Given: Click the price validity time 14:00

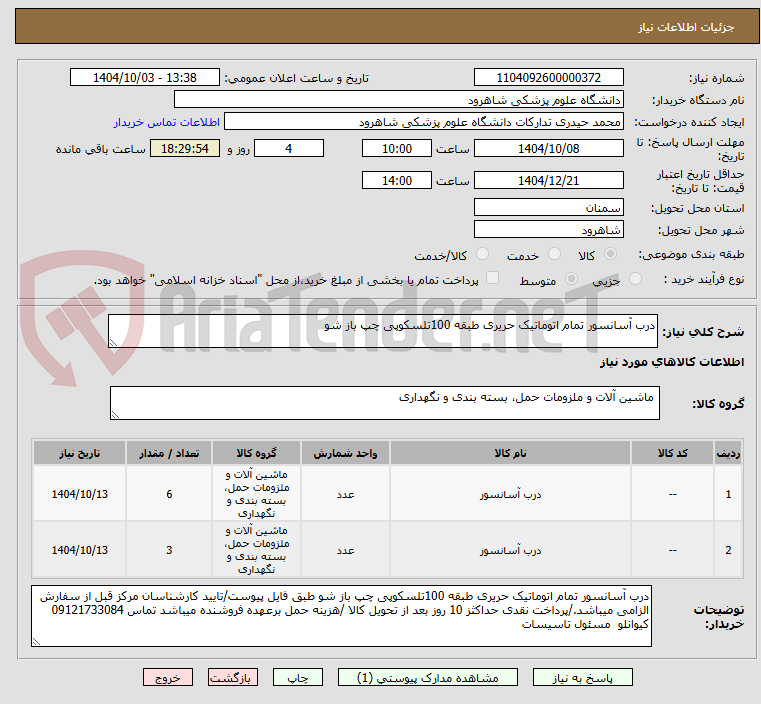Looking at the screenshot, I should (397, 180).
